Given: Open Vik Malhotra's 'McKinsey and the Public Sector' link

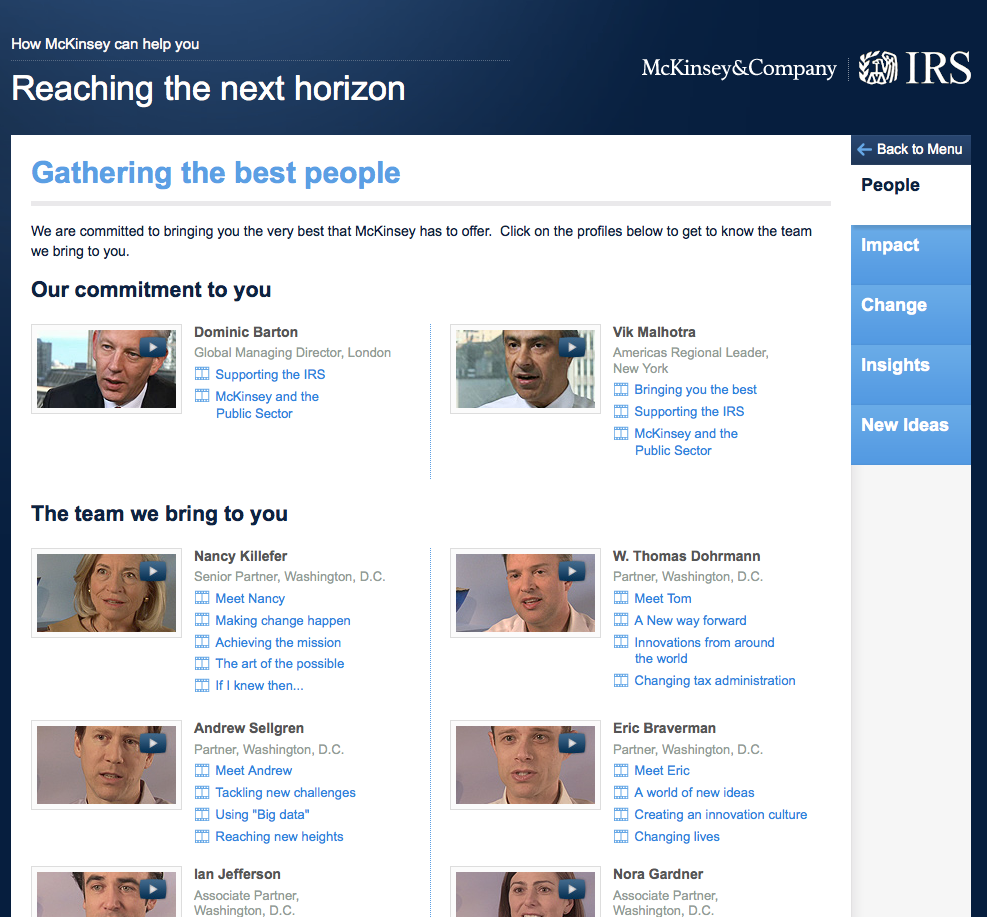Looking at the screenshot, I should point(686,442).
